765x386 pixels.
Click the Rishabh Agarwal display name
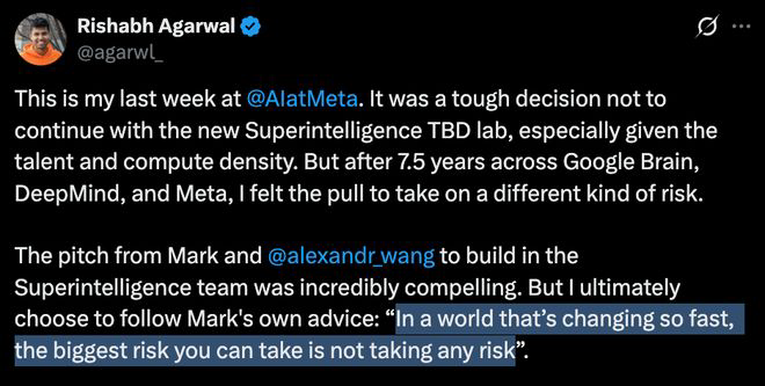[156, 27]
